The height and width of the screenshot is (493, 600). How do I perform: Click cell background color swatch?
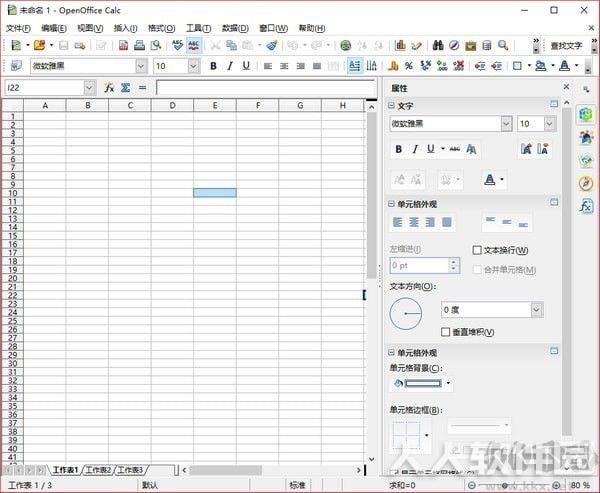pyautogui.click(x=423, y=383)
